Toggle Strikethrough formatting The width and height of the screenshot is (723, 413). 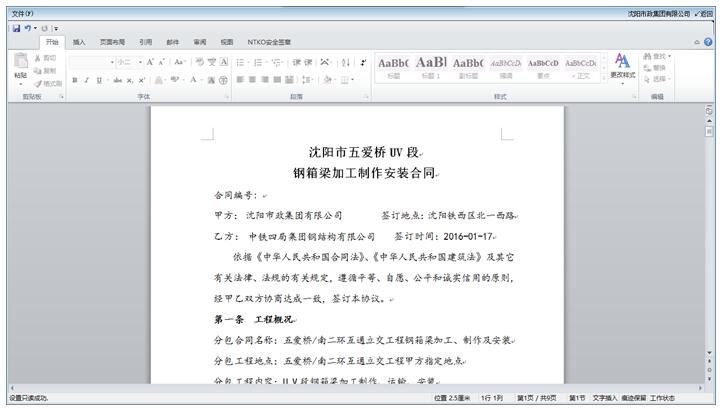118,80
